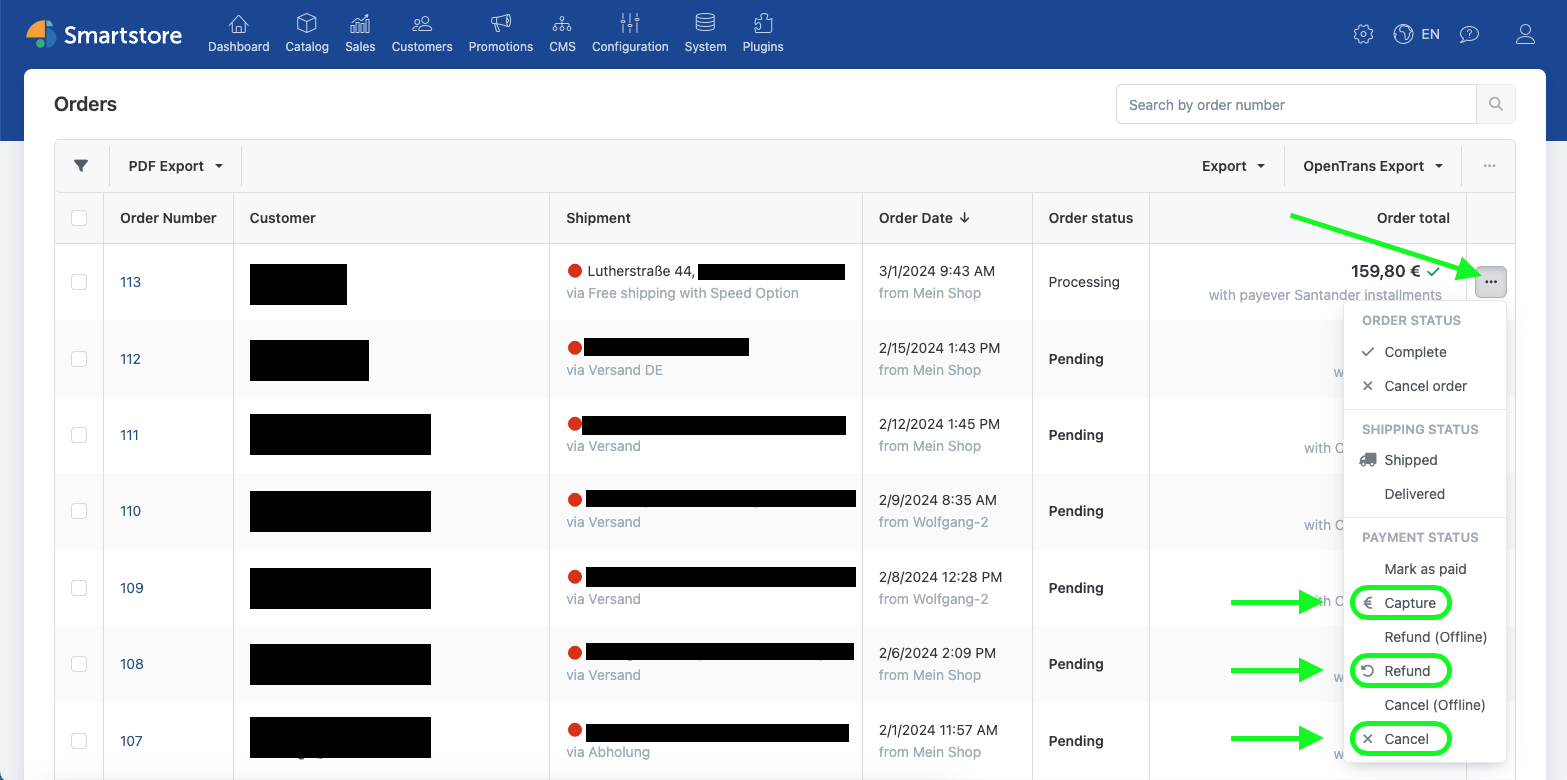Select checkbox for order 113
Image resolution: width=1567 pixels, height=780 pixels.
[x=79, y=282]
